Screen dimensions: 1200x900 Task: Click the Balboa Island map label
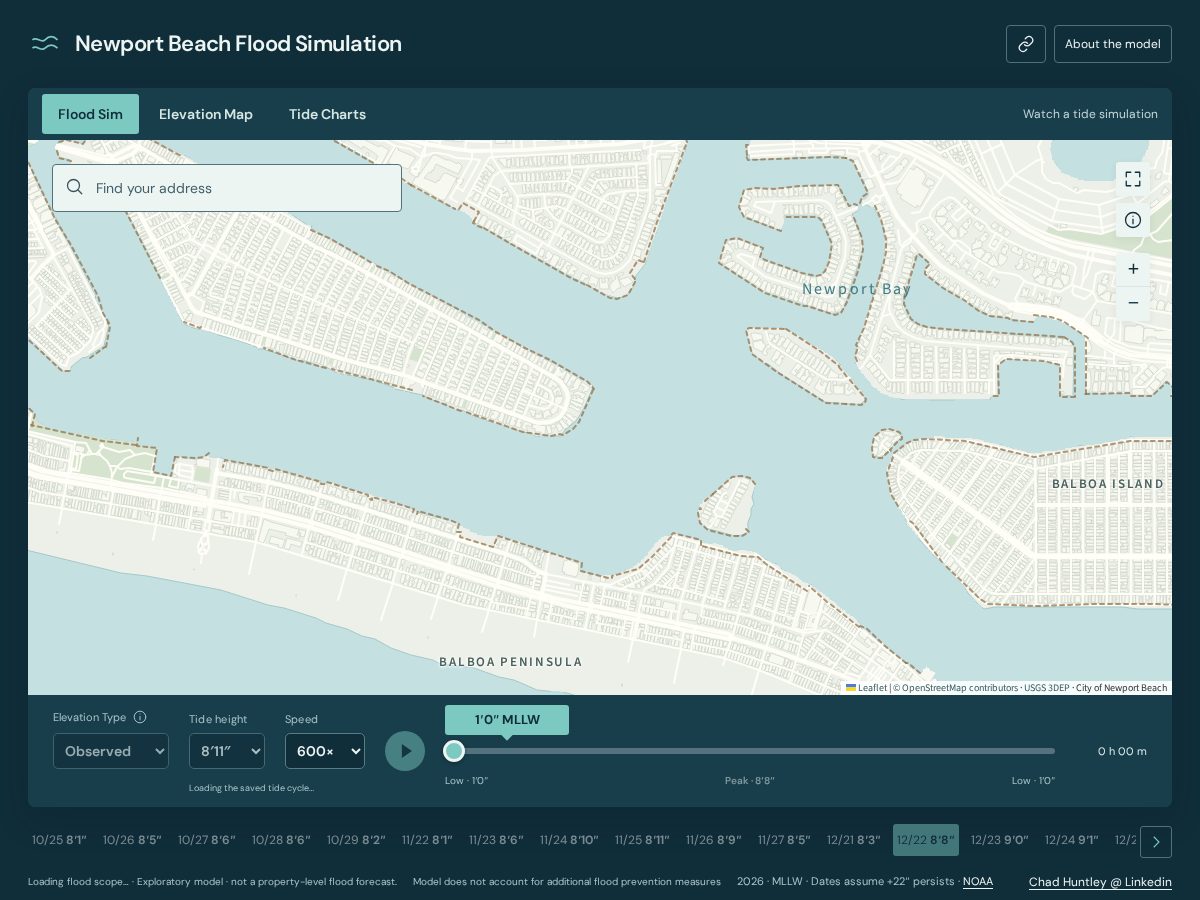click(1108, 484)
